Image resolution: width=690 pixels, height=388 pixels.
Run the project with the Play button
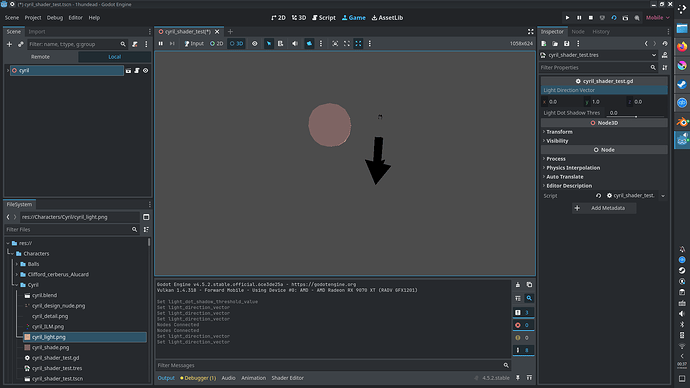(567, 18)
